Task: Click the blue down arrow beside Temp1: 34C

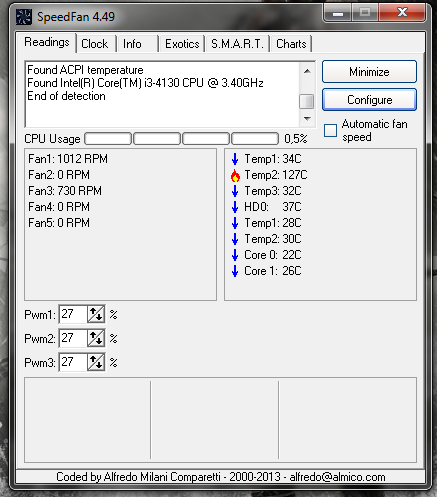Action: tap(235, 159)
